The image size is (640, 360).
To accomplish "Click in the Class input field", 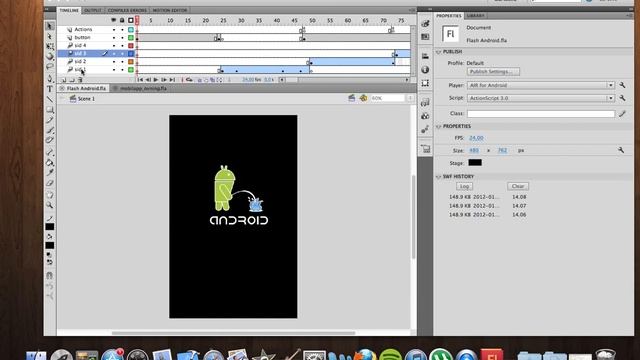I will 541,114.
